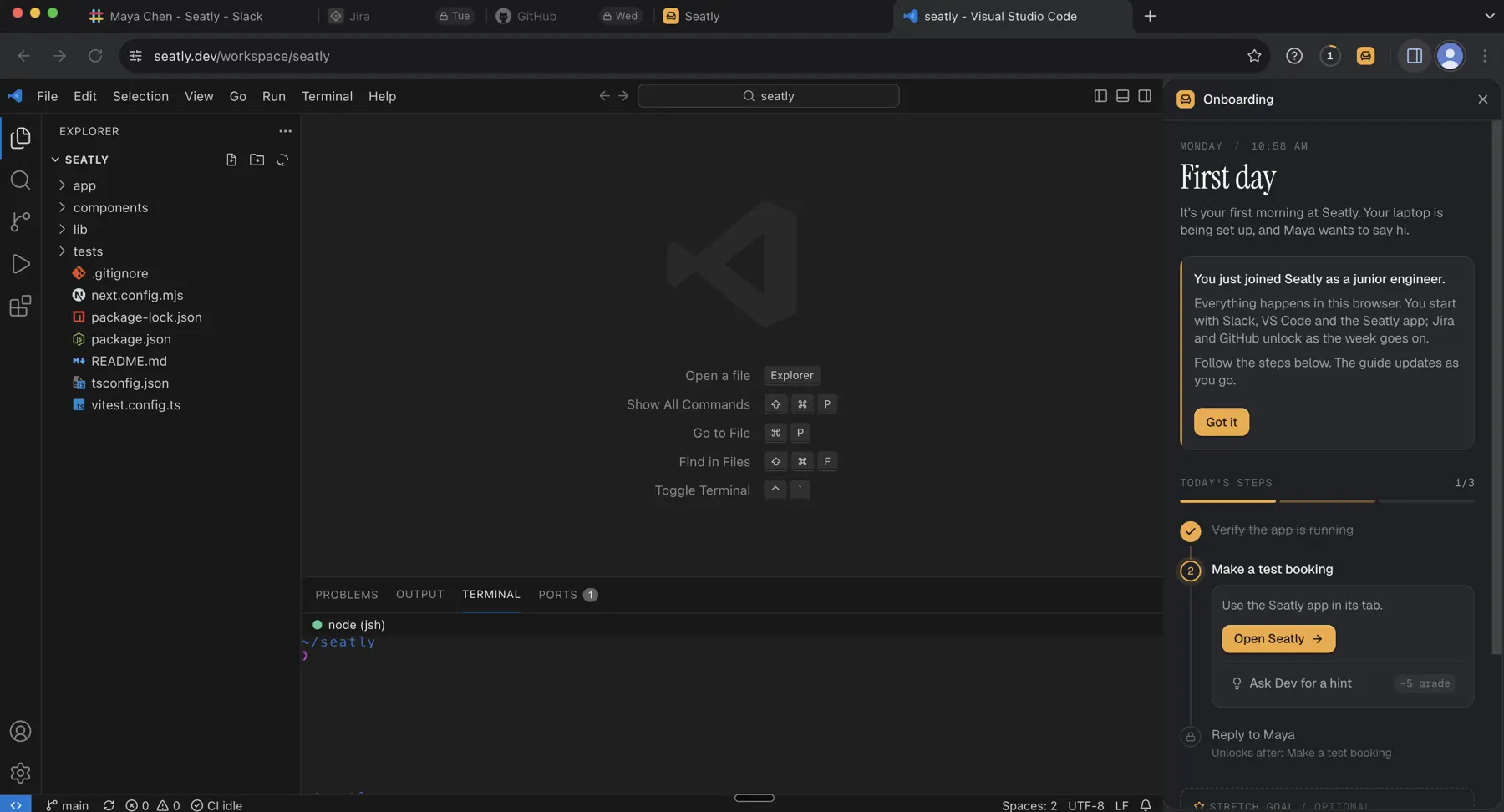This screenshot has width=1504, height=812.
Task: Toggle the primary side bar layout icon
Action: coord(1100,96)
